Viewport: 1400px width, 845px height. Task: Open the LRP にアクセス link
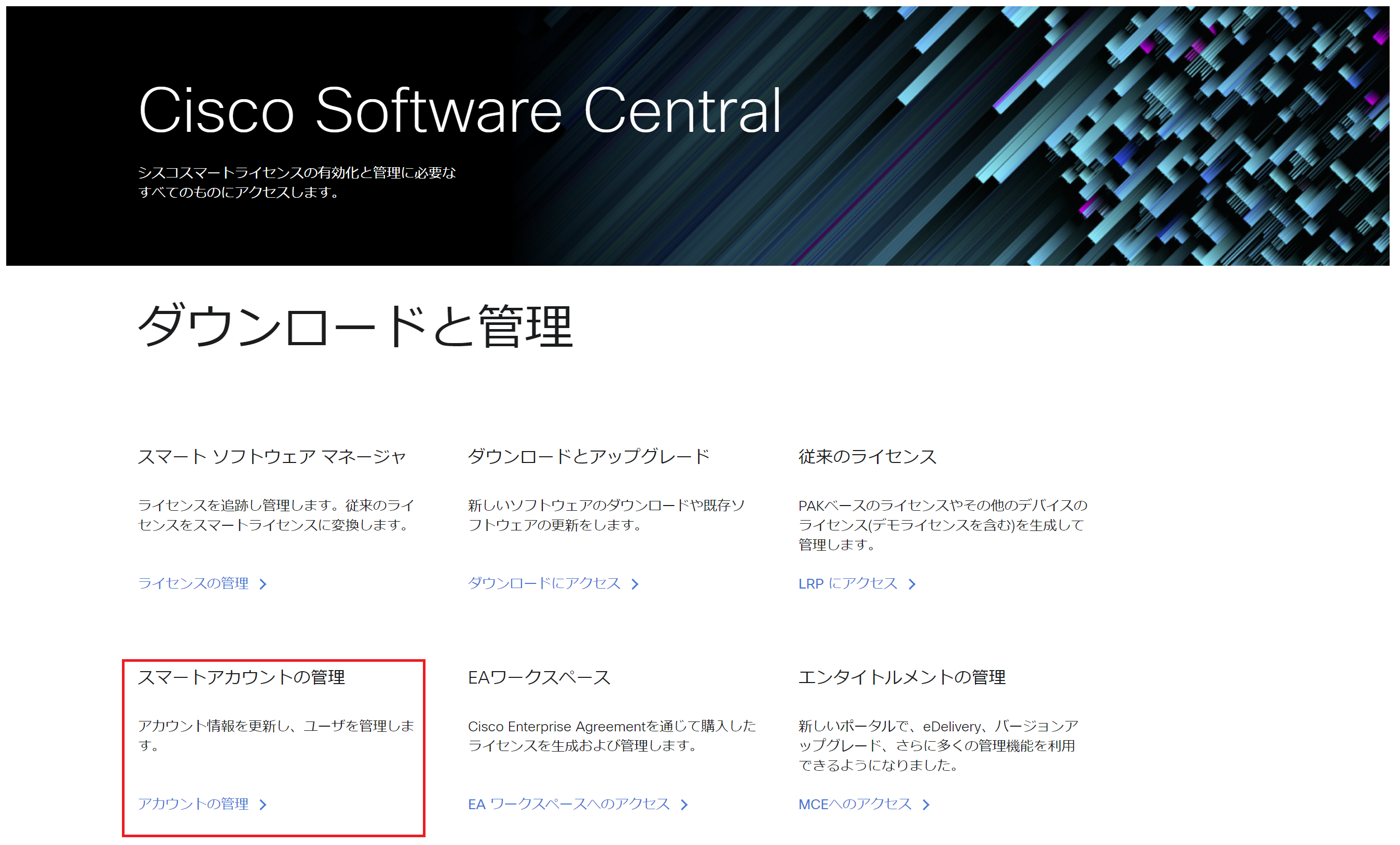pos(848,583)
